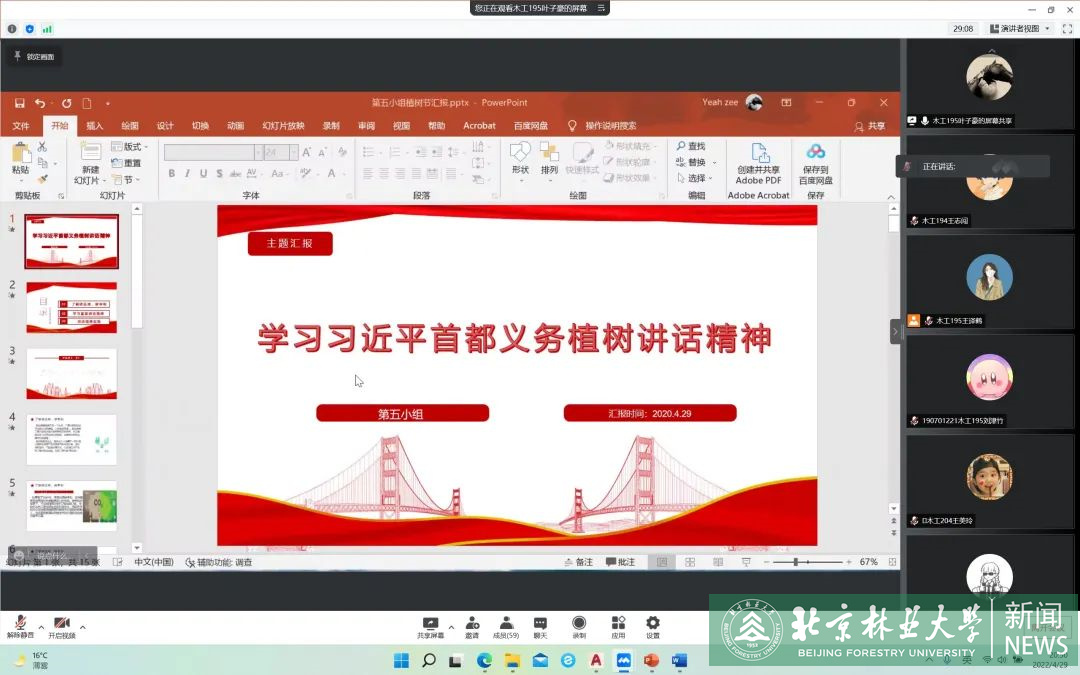Click 保存到百度网盘 cloud icon

tap(816, 153)
